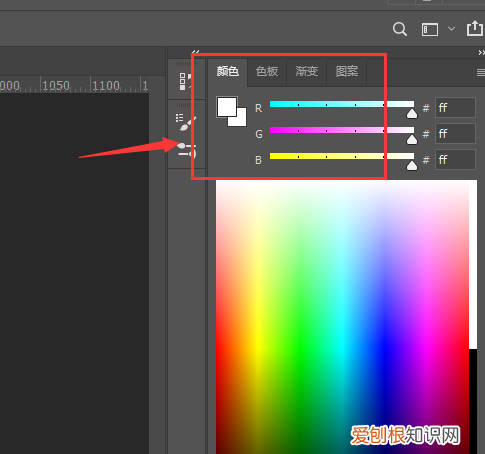Expand the right panel double-arrow icon
The image size is (485, 454).
(x=481, y=53)
